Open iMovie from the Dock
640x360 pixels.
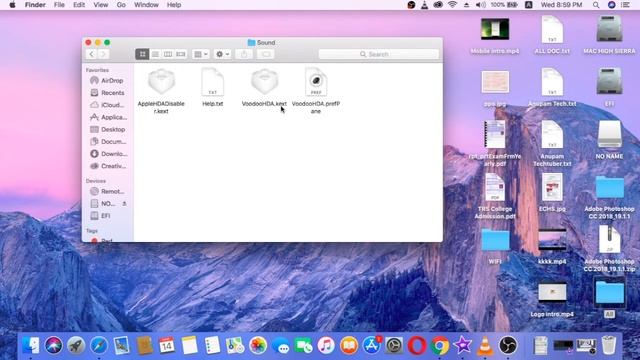(462, 346)
